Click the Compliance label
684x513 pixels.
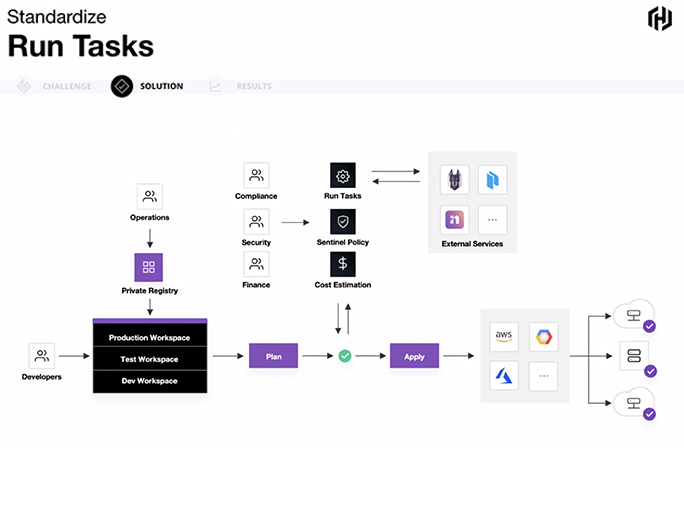point(256,196)
